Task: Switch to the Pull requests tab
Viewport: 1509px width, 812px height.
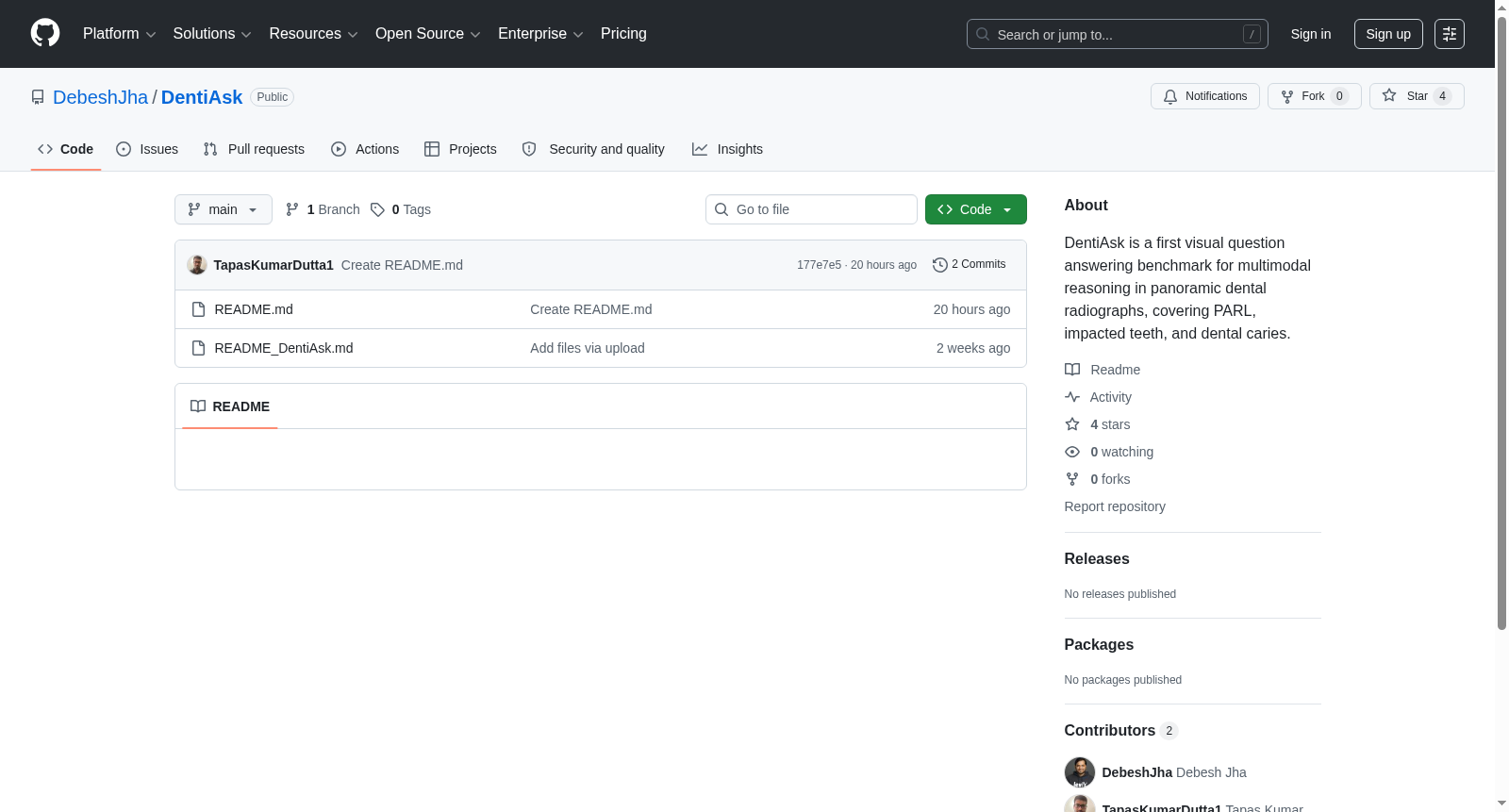Action: click(254, 149)
